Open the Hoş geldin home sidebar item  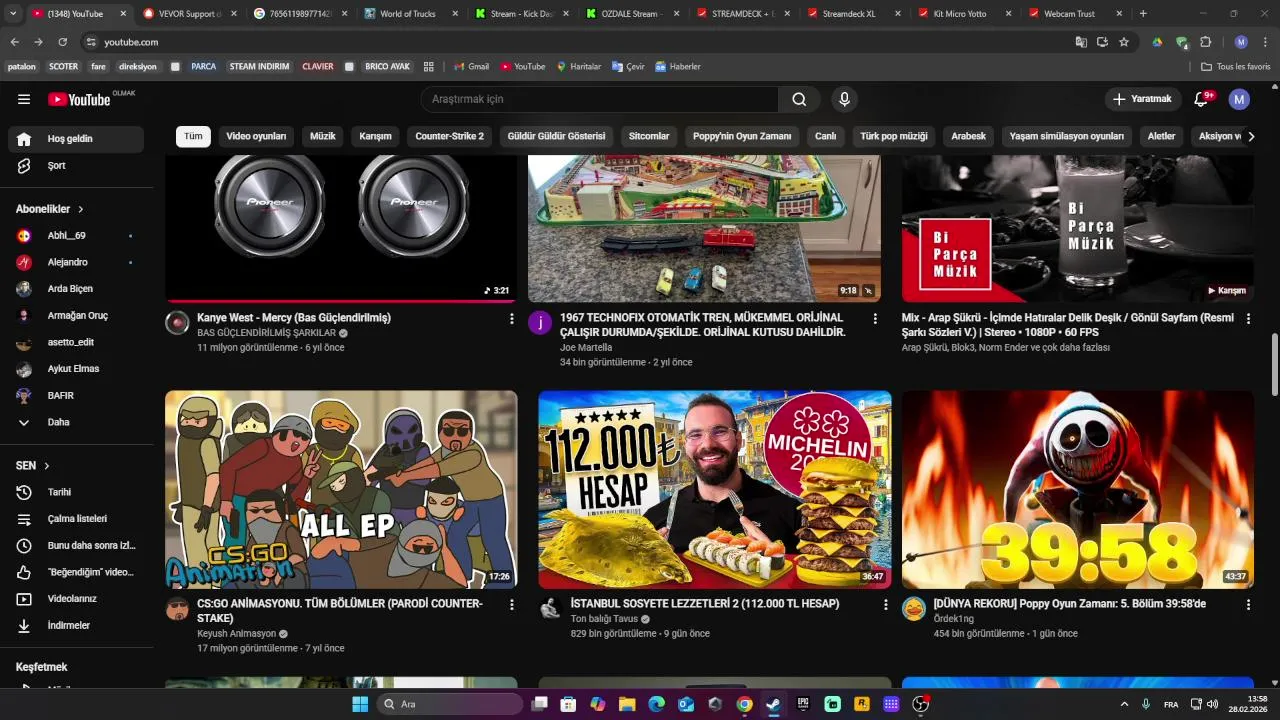coord(76,139)
